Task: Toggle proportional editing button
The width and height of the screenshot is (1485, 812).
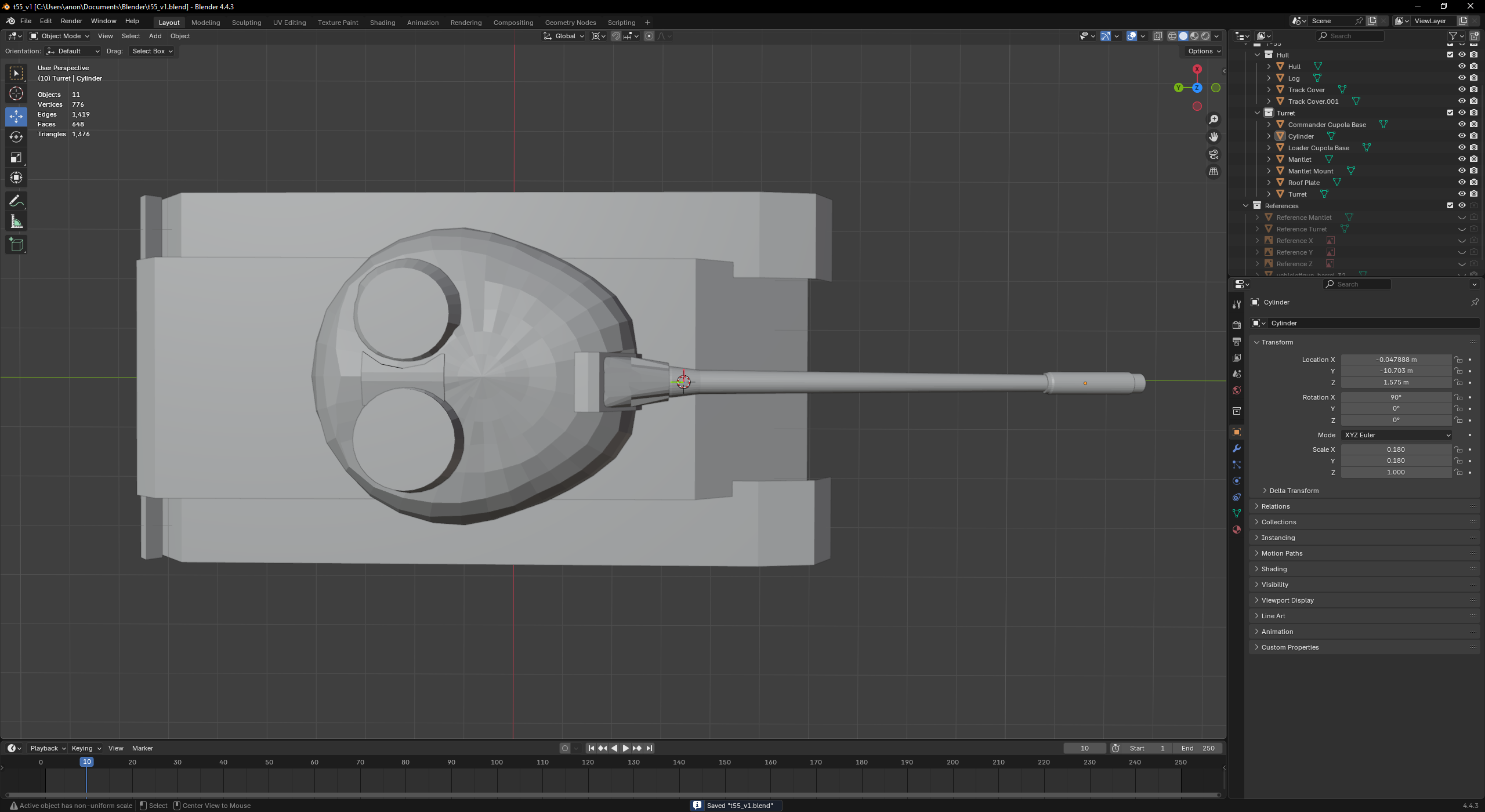Action: click(649, 36)
